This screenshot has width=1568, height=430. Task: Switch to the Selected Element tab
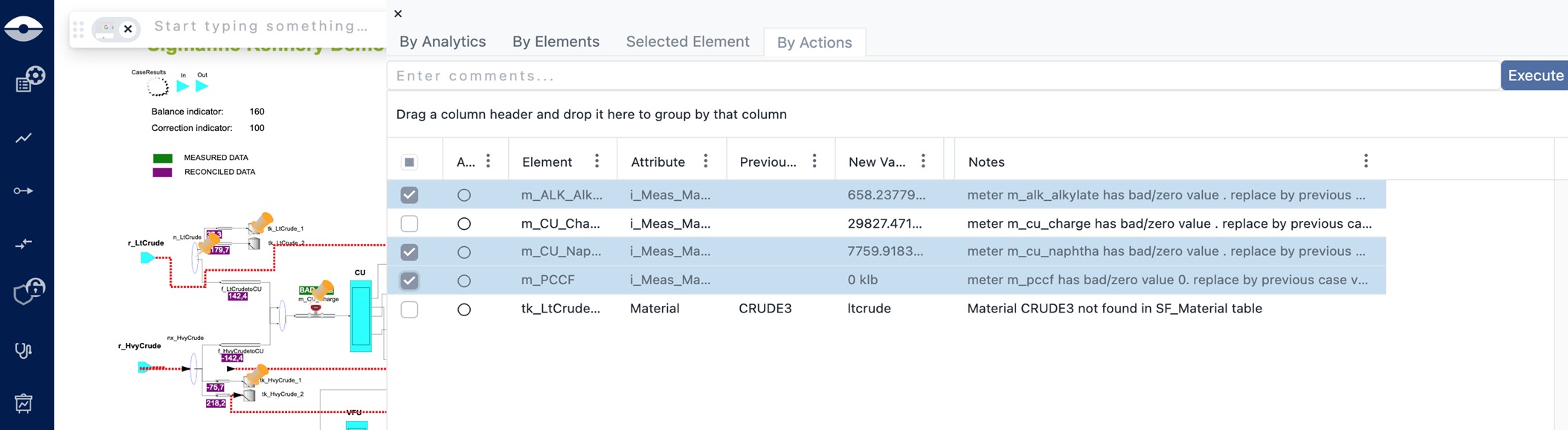tap(687, 42)
